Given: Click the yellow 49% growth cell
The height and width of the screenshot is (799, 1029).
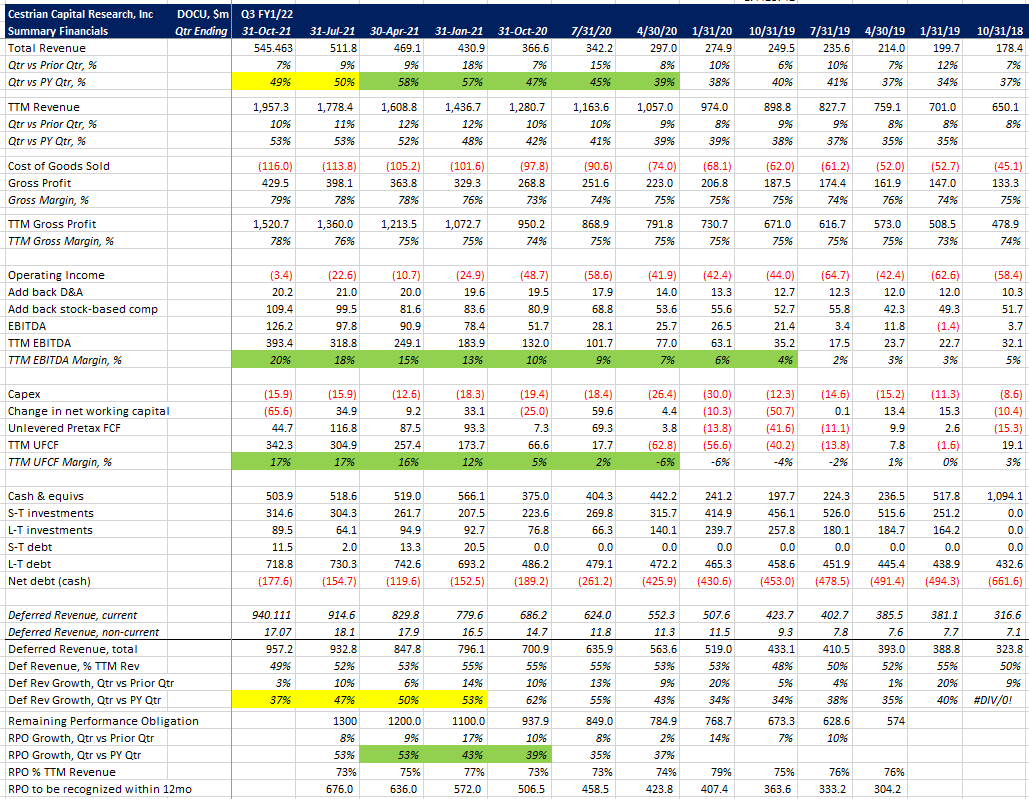Looking at the screenshot, I should click(x=263, y=82).
